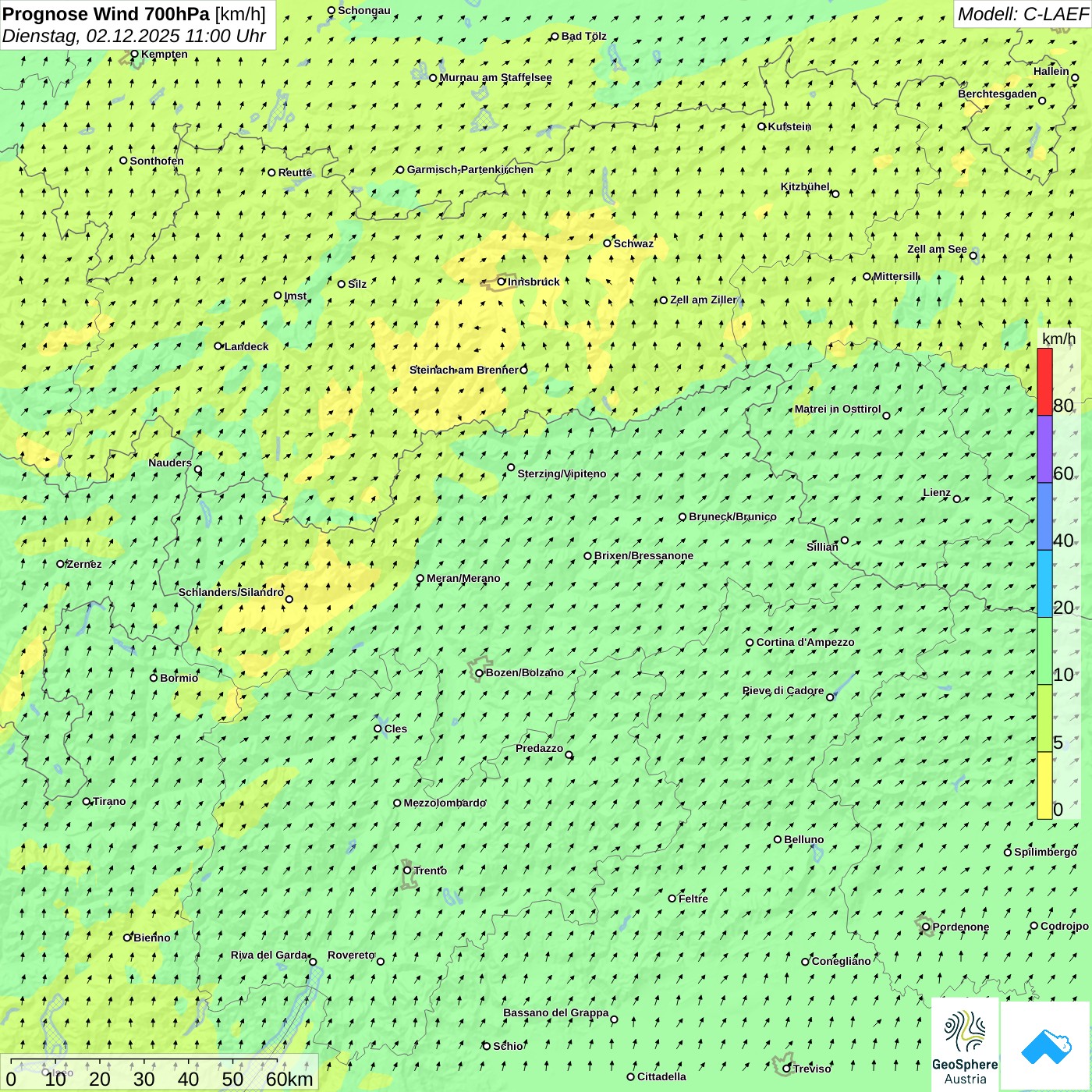The image size is (1092, 1092).
Task: Click the Kempten location dot
Action: point(134,55)
